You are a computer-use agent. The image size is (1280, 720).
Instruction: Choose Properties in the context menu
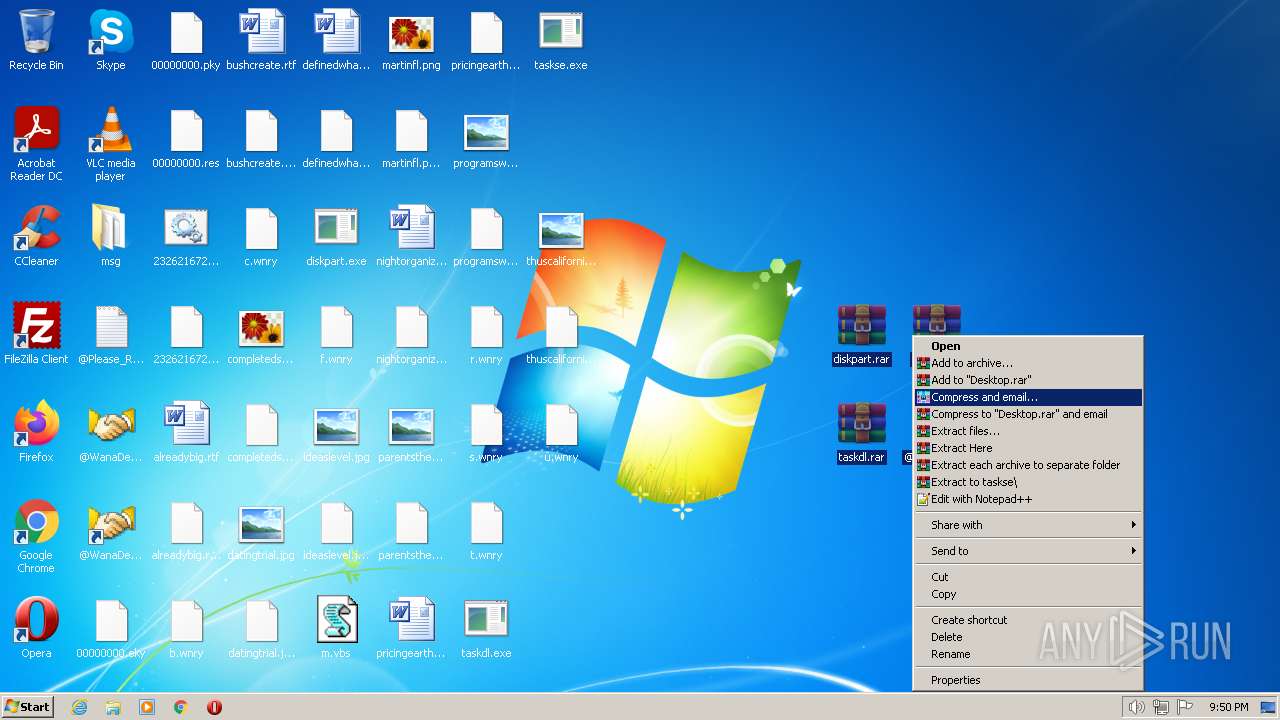tap(1027, 680)
